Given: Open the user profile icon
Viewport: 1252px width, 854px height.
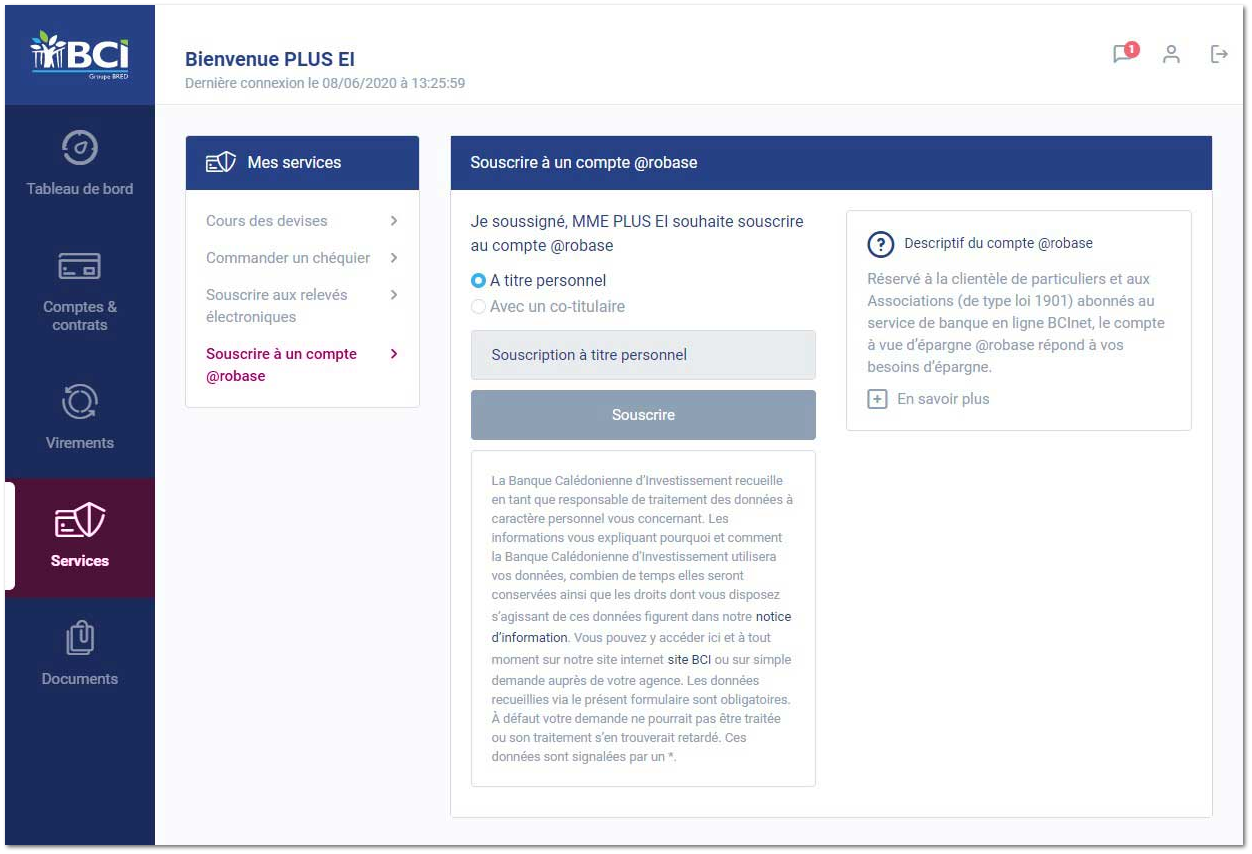Looking at the screenshot, I should 1171,54.
